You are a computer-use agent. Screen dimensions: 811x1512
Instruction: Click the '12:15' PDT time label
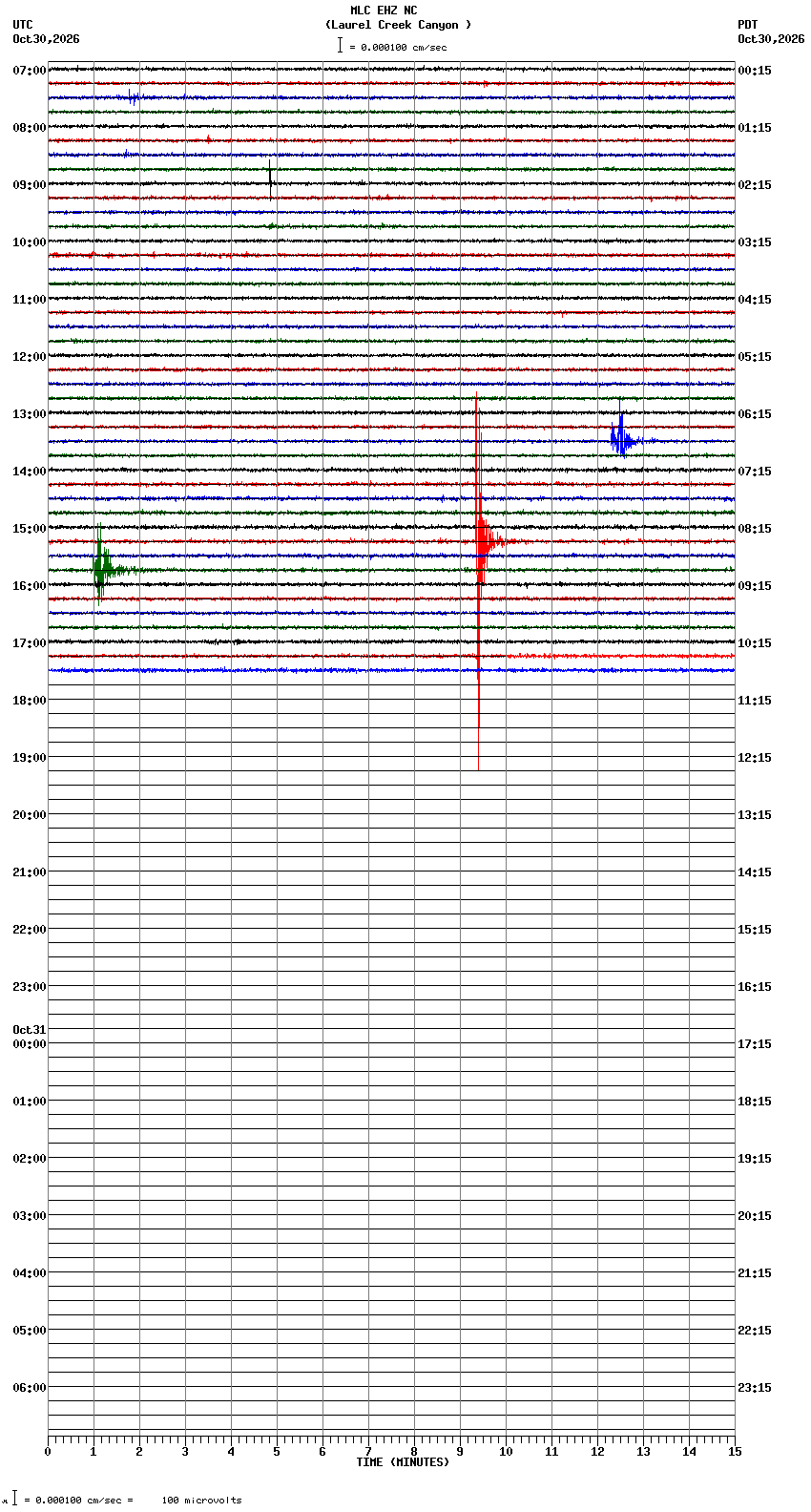point(755,758)
